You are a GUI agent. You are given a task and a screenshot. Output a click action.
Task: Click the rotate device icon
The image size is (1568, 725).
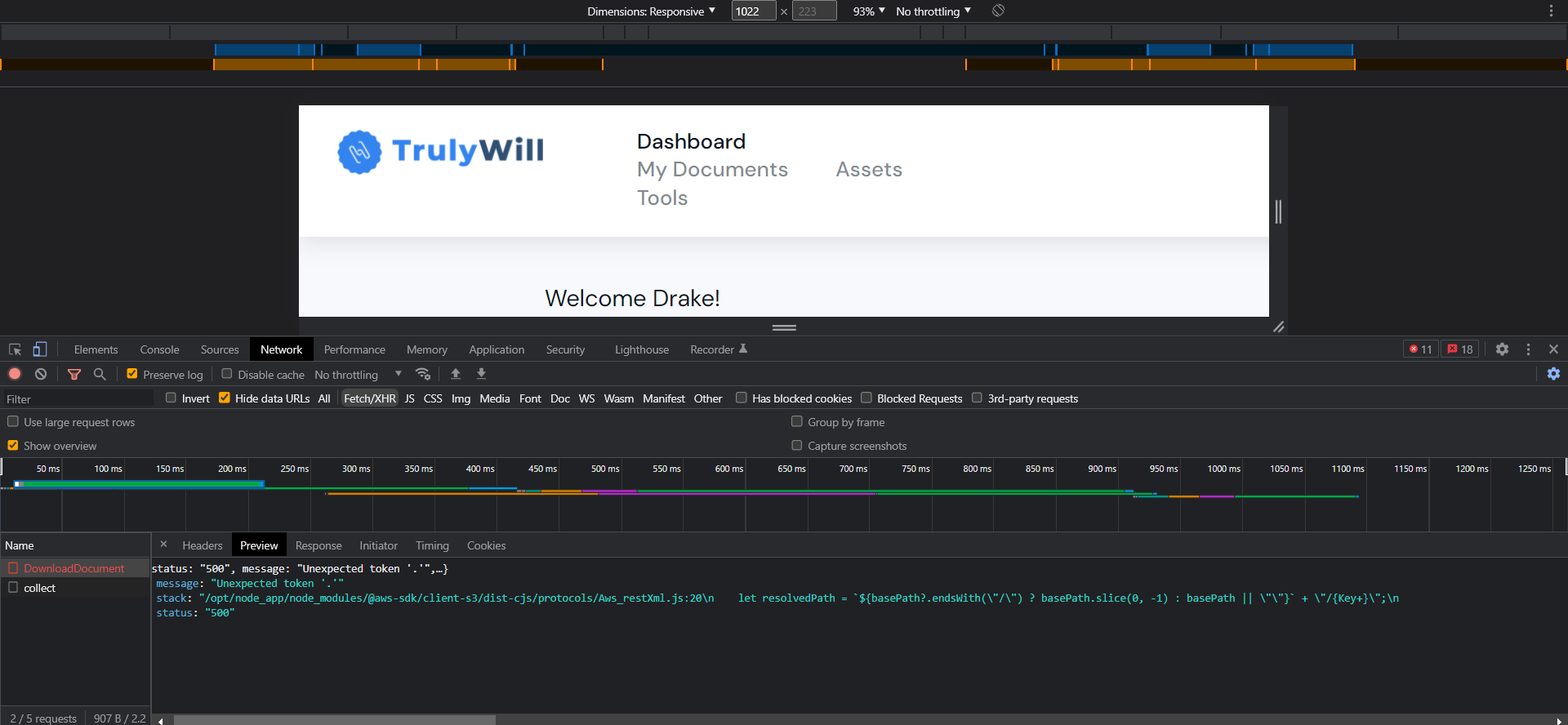[x=998, y=11]
